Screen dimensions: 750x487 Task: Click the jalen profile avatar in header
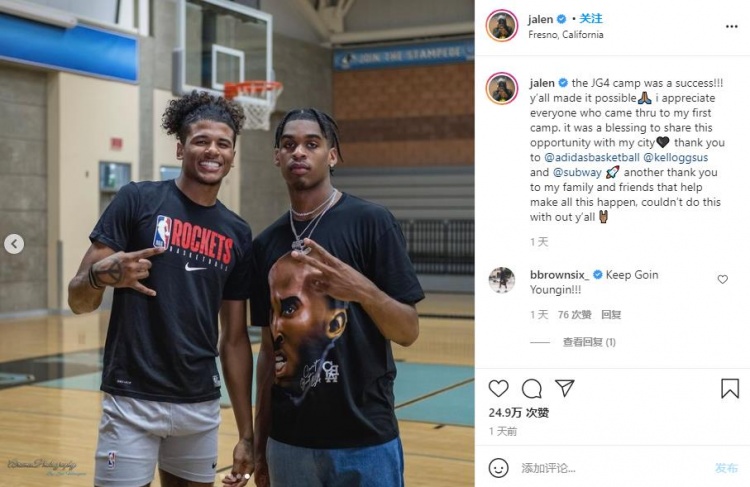point(502,26)
